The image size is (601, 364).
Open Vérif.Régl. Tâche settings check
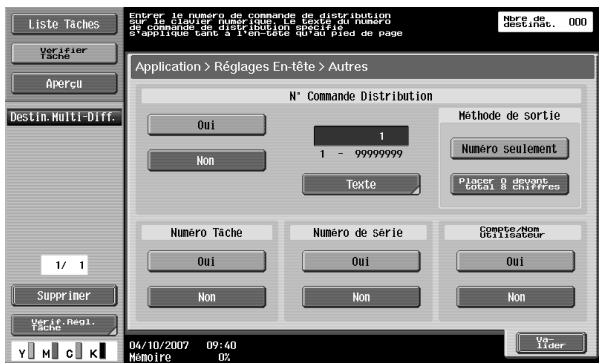(x=64, y=325)
